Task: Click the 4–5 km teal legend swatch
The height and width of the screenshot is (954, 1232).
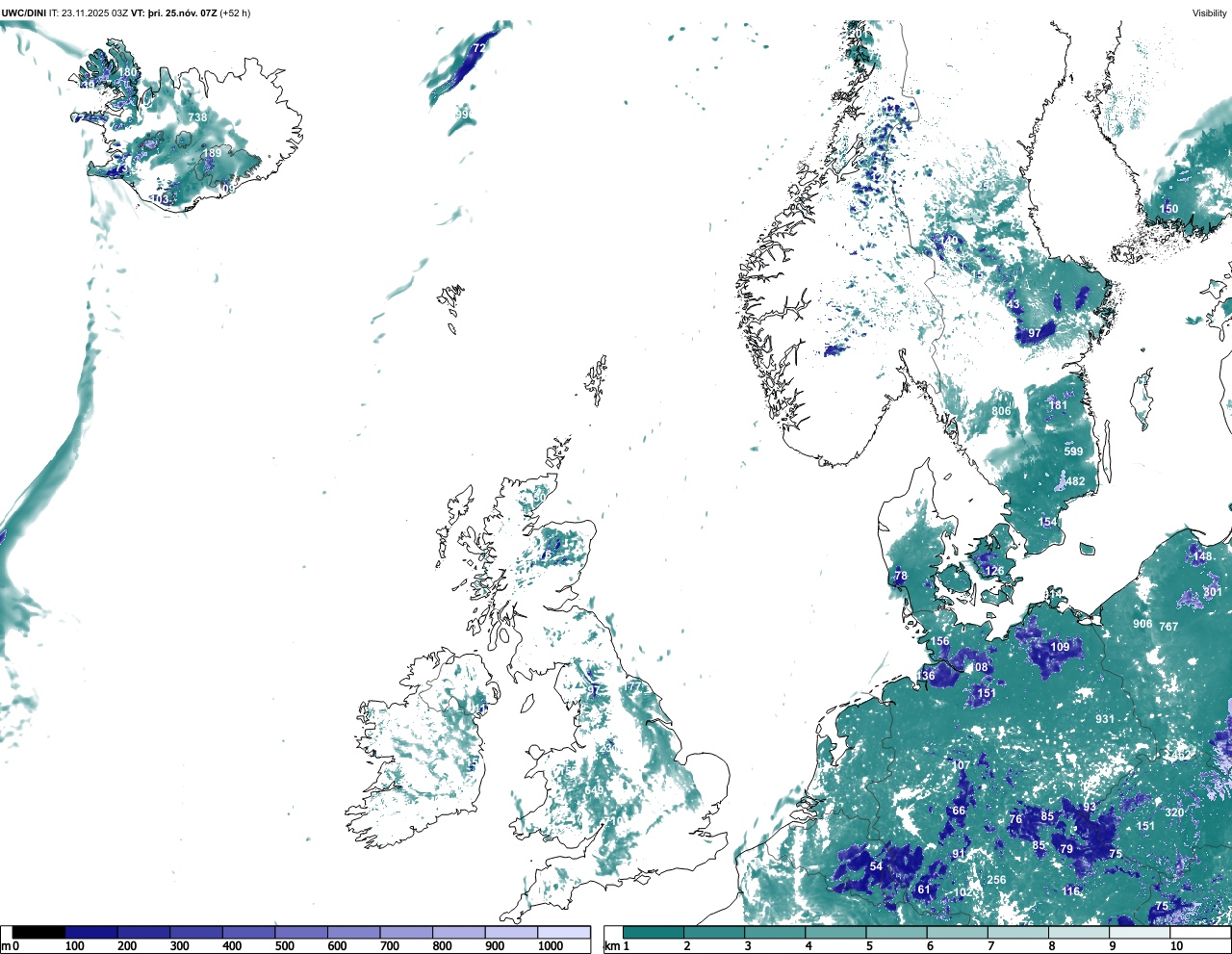Action: [836, 932]
